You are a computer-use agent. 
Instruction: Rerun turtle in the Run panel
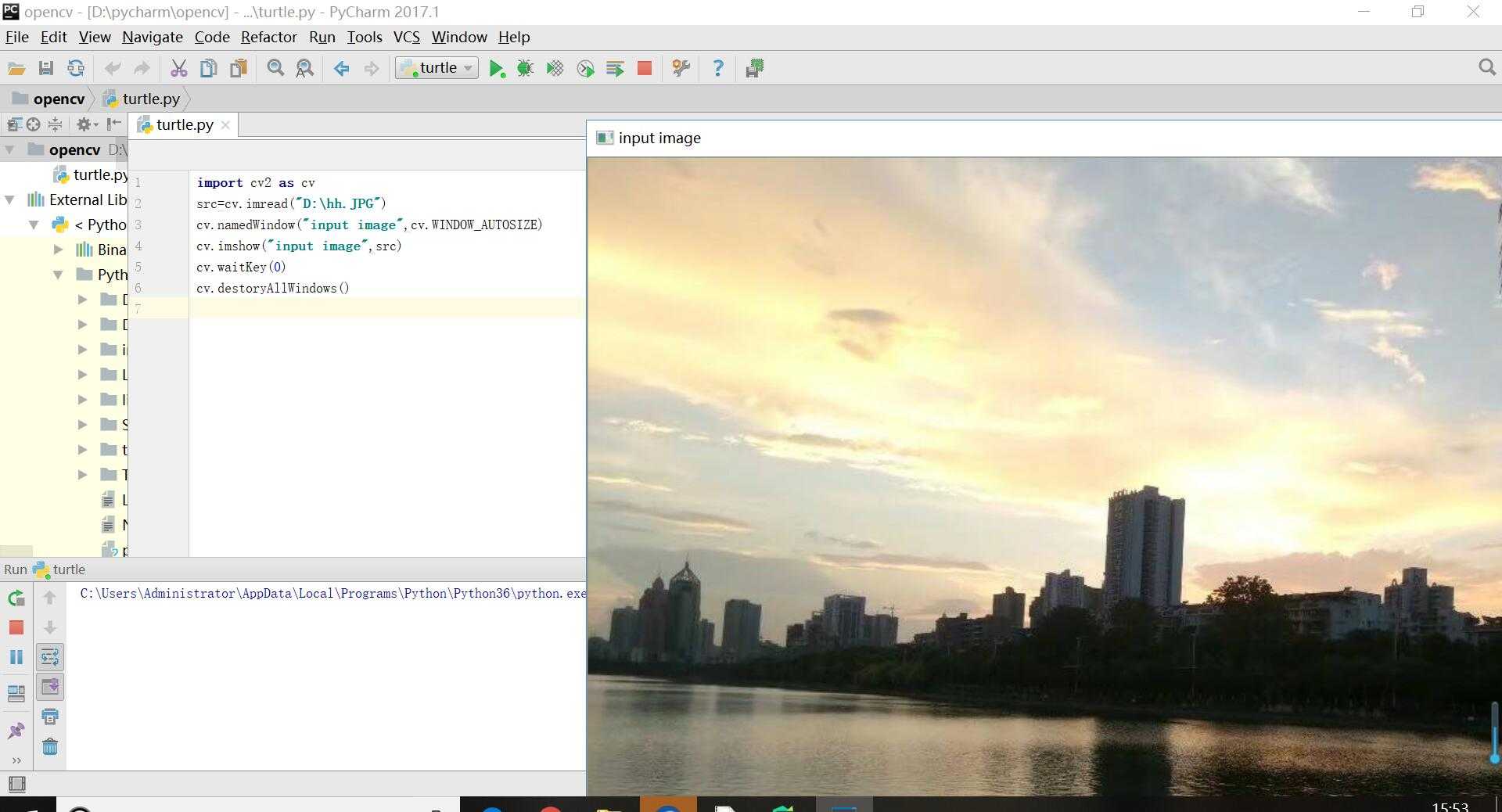(x=16, y=598)
